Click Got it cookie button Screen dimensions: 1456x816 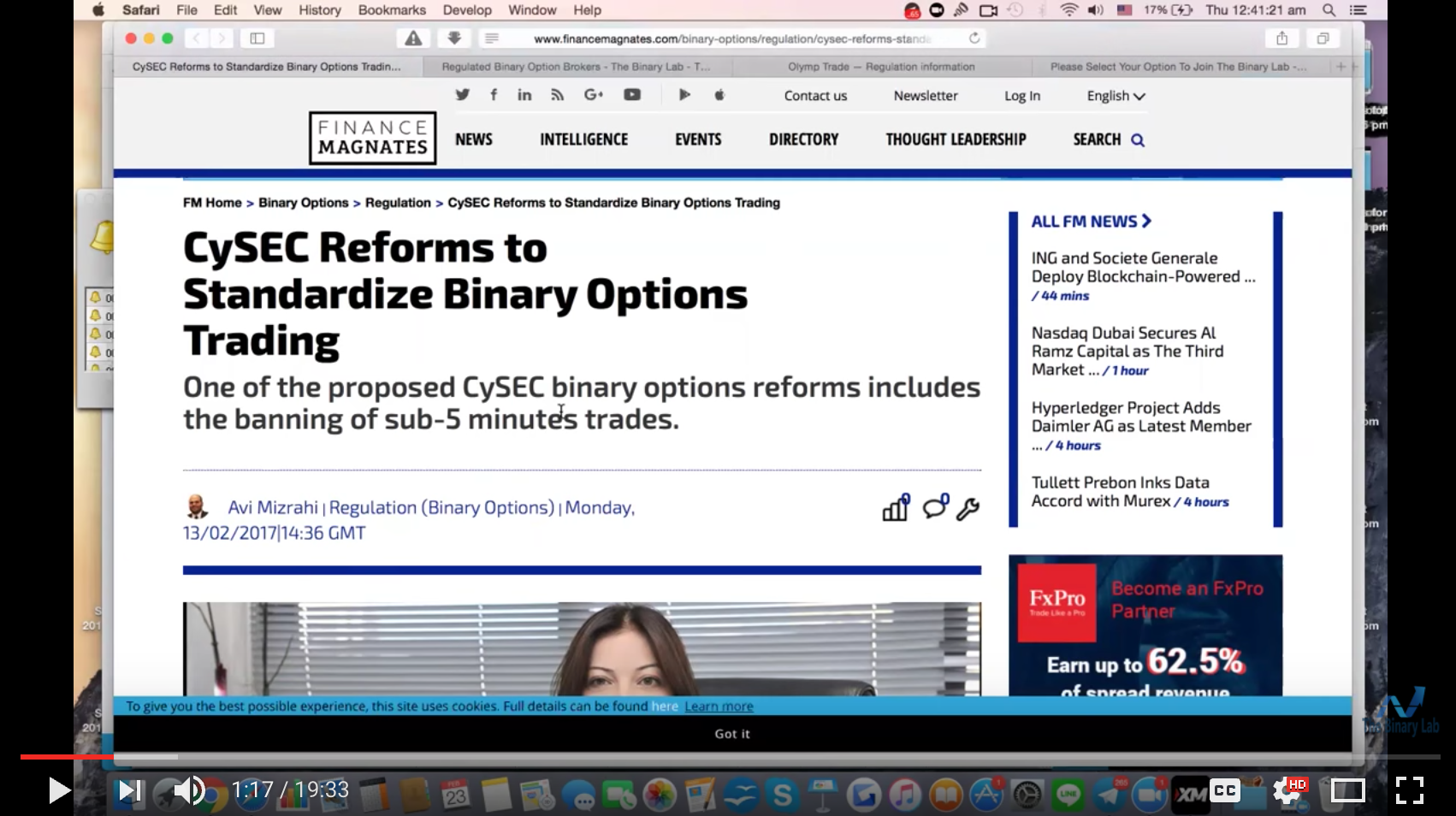pos(732,734)
